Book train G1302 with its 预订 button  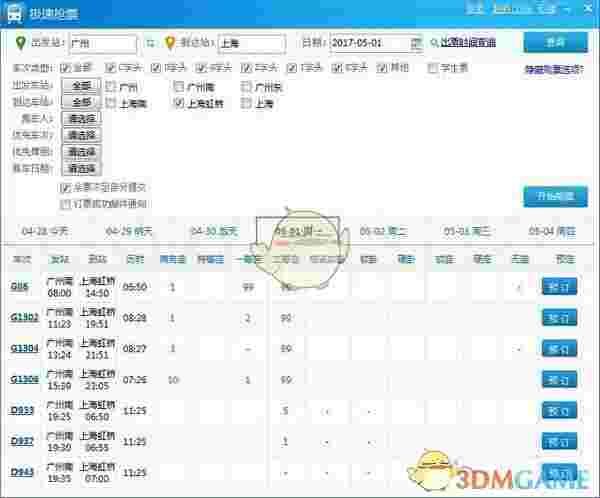pyautogui.click(x=559, y=318)
